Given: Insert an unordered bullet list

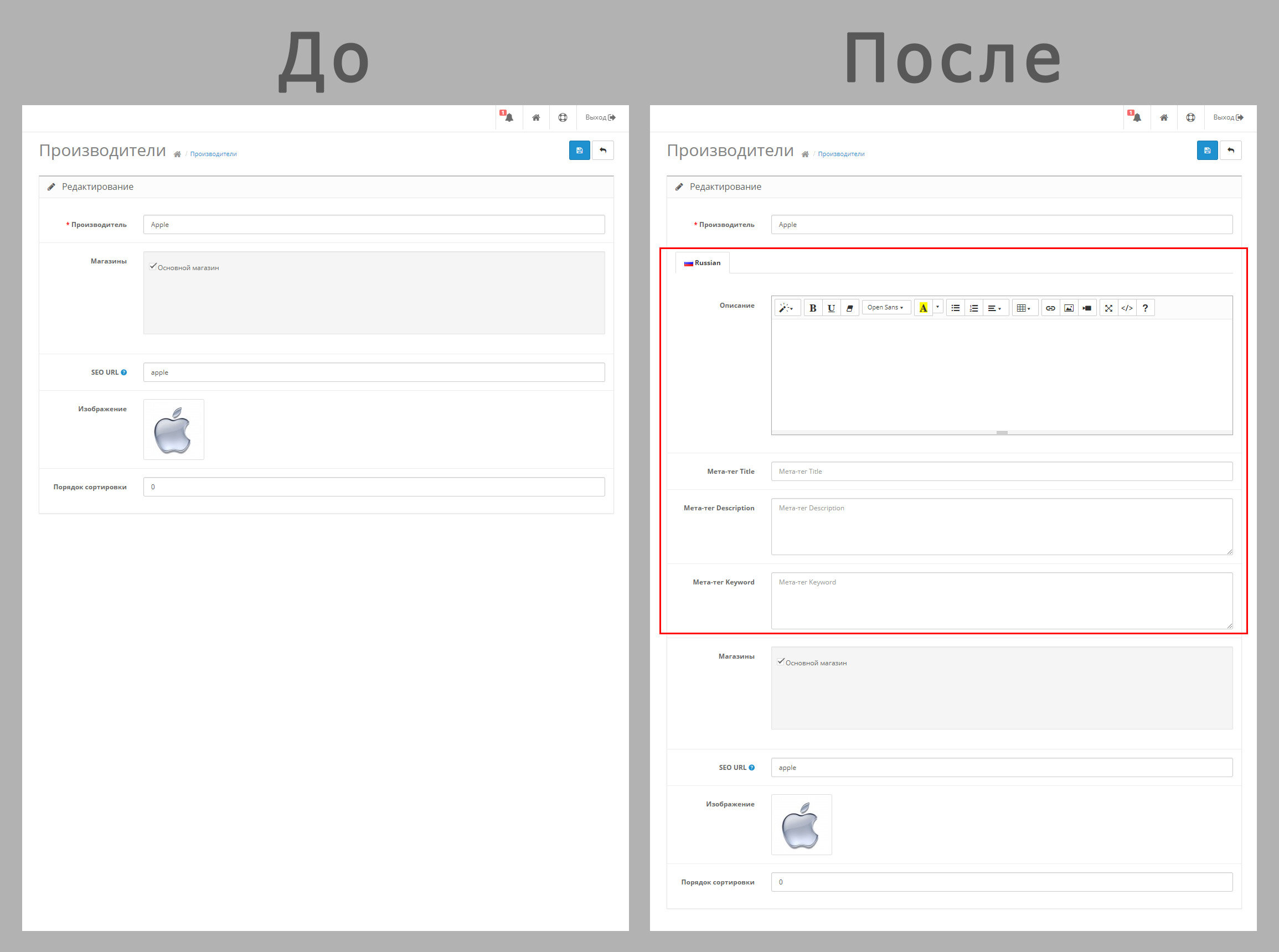Looking at the screenshot, I should tap(955, 308).
